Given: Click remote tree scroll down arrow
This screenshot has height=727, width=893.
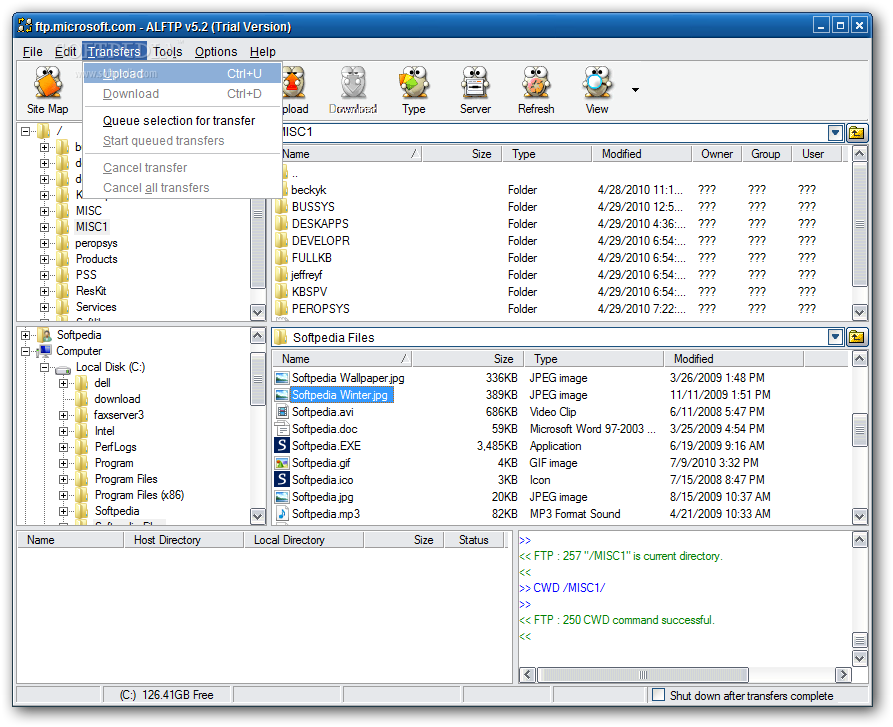Looking at the screenshot, I should click(x=257, y=312).
